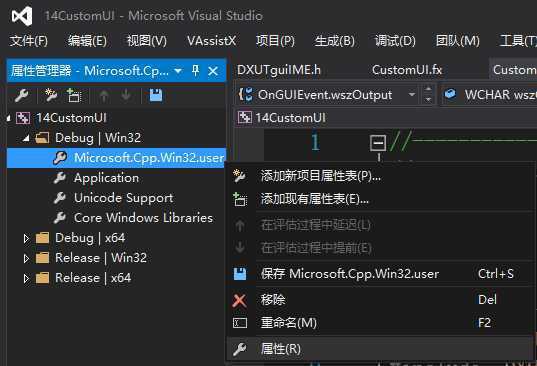Choose 添加新项目属性表(P)... from context menu
537x366 pixels.
pos(380,176)
